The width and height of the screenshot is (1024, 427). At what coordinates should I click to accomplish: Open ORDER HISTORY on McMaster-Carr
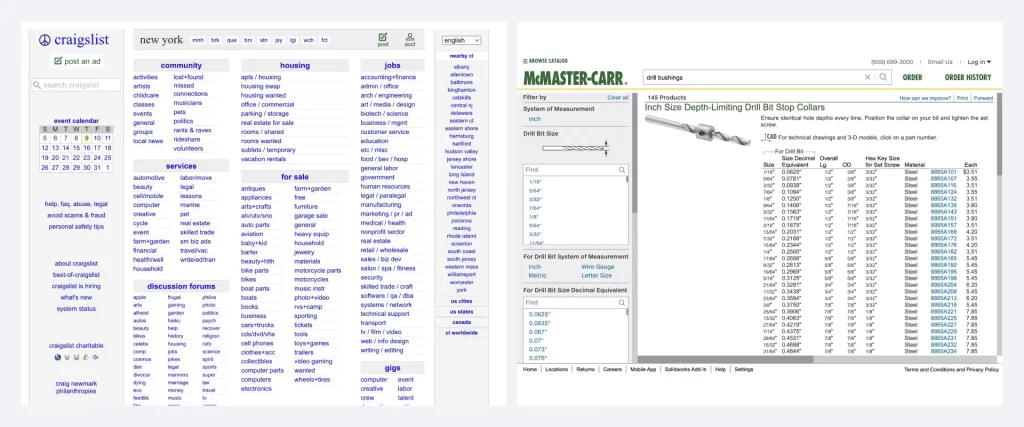coord(968,77)
